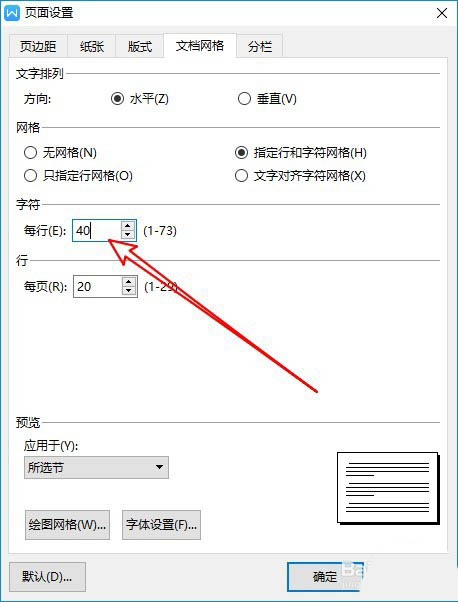Switch to the 页边距 tab
The image size is (458, 602).
(38, 46)
